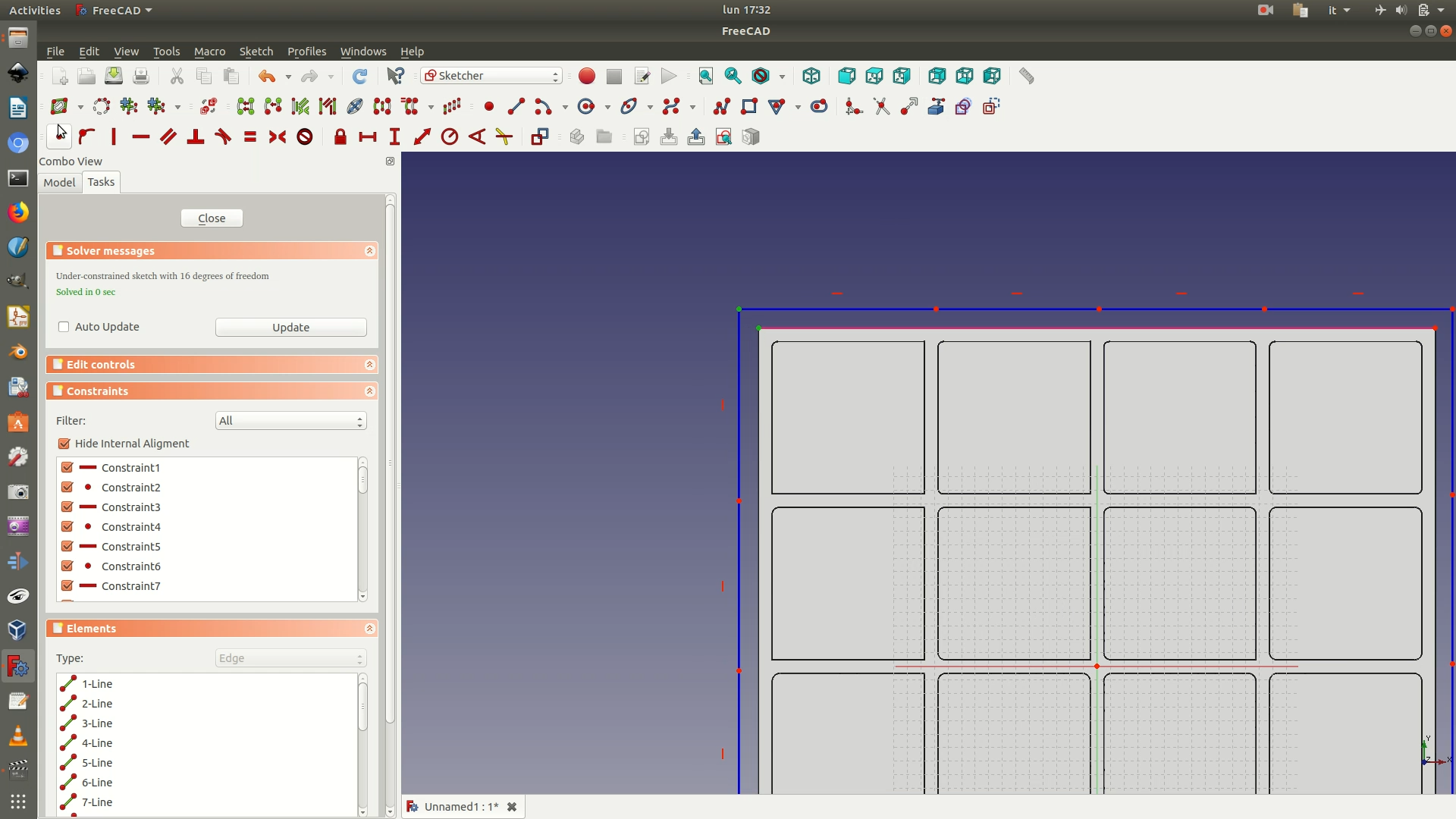The height and width of the screenshot is (819, 1456).
Task: Apply horizontal constraint tool
Action: pyautogui.click(x=141, y=136)
